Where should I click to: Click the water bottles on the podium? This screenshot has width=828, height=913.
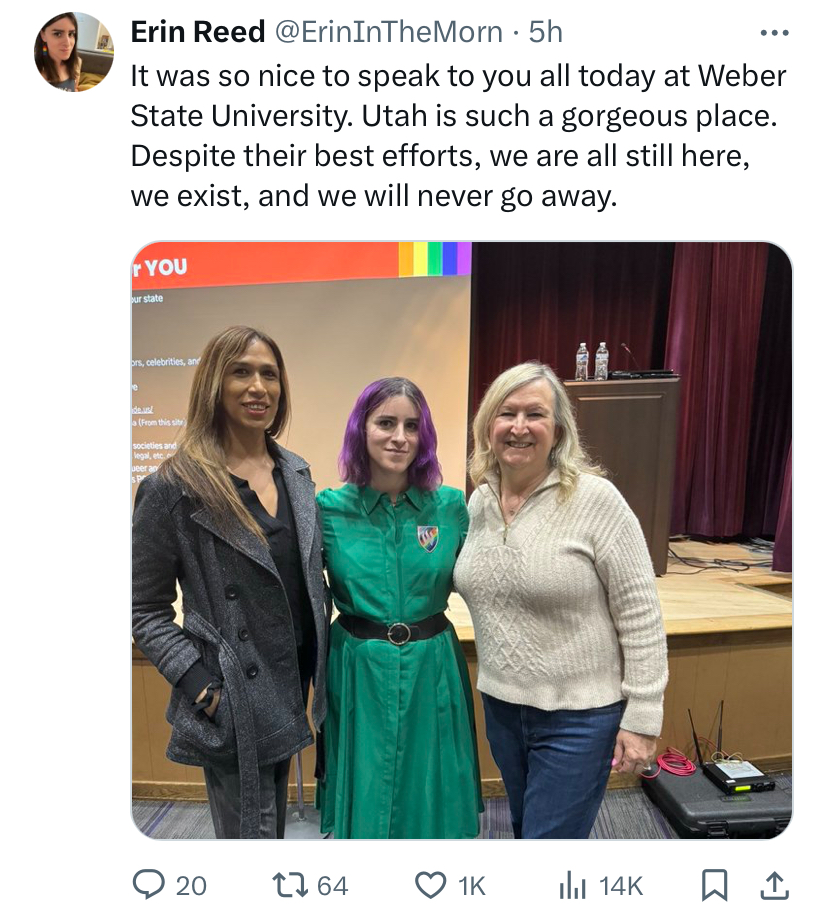[592, 361]
